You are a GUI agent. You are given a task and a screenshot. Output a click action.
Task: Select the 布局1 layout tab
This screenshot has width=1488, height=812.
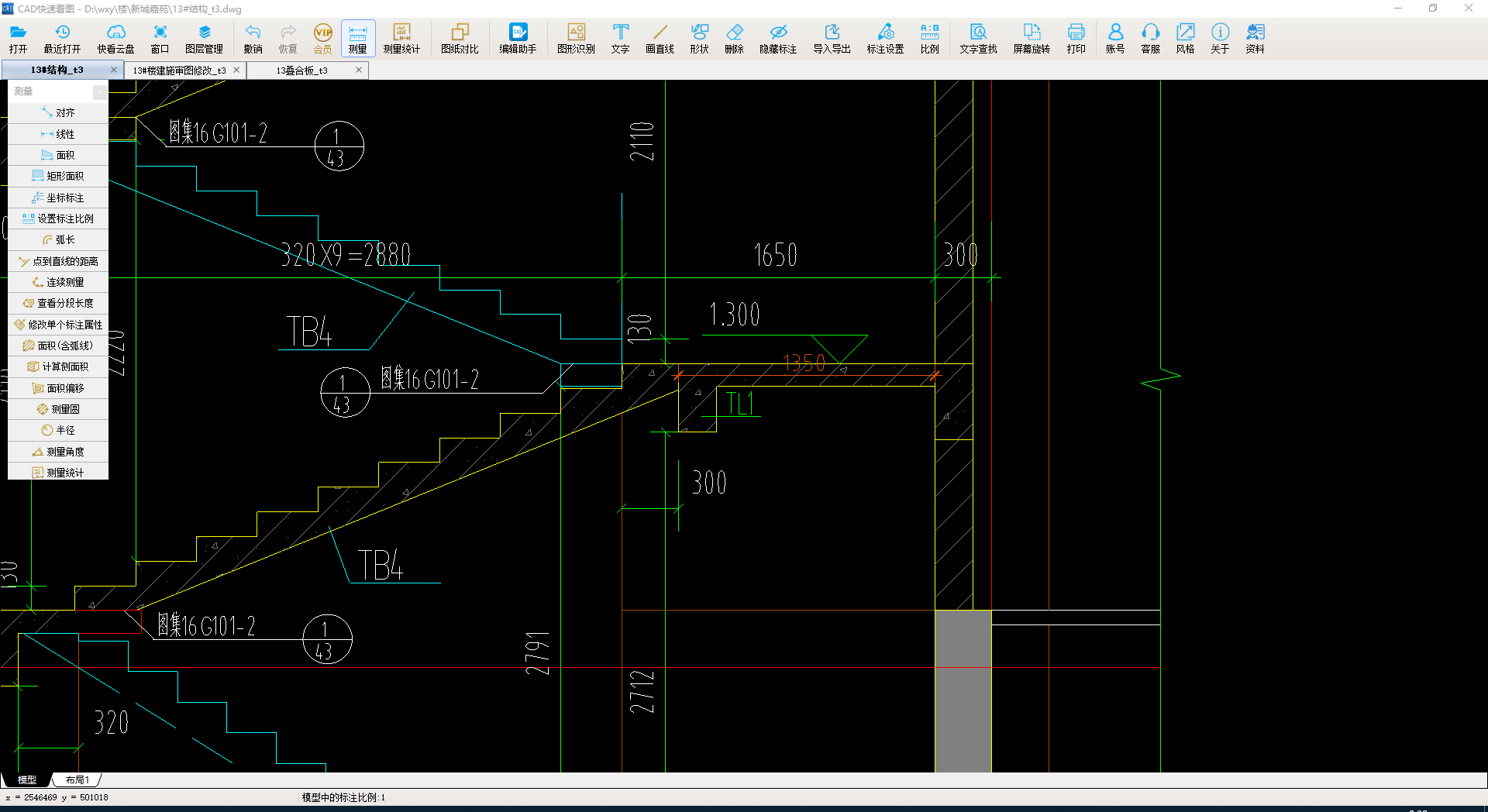(77, 779)
